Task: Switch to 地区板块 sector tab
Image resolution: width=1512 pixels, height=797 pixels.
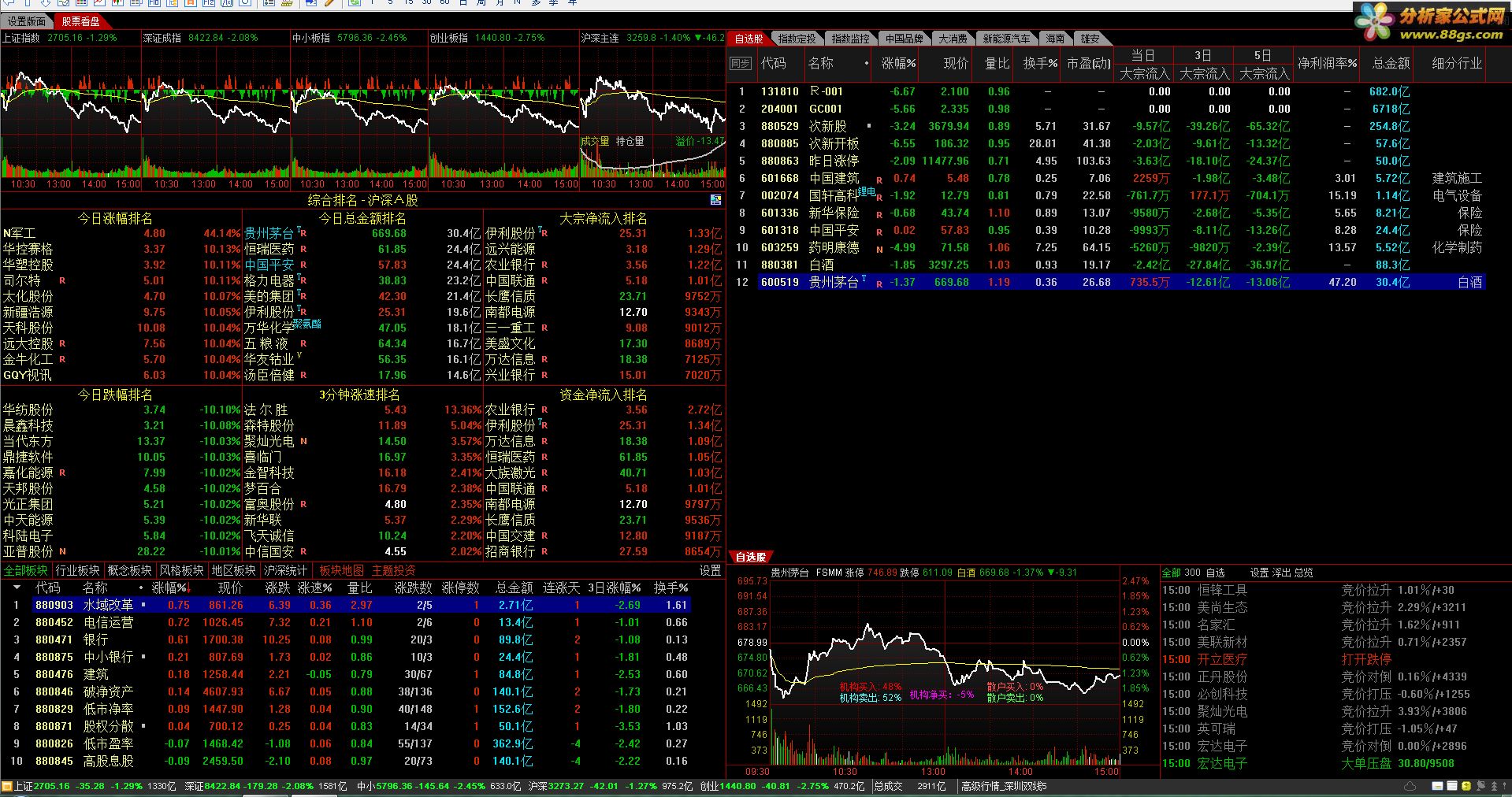Action: click(x=234, y=570)
